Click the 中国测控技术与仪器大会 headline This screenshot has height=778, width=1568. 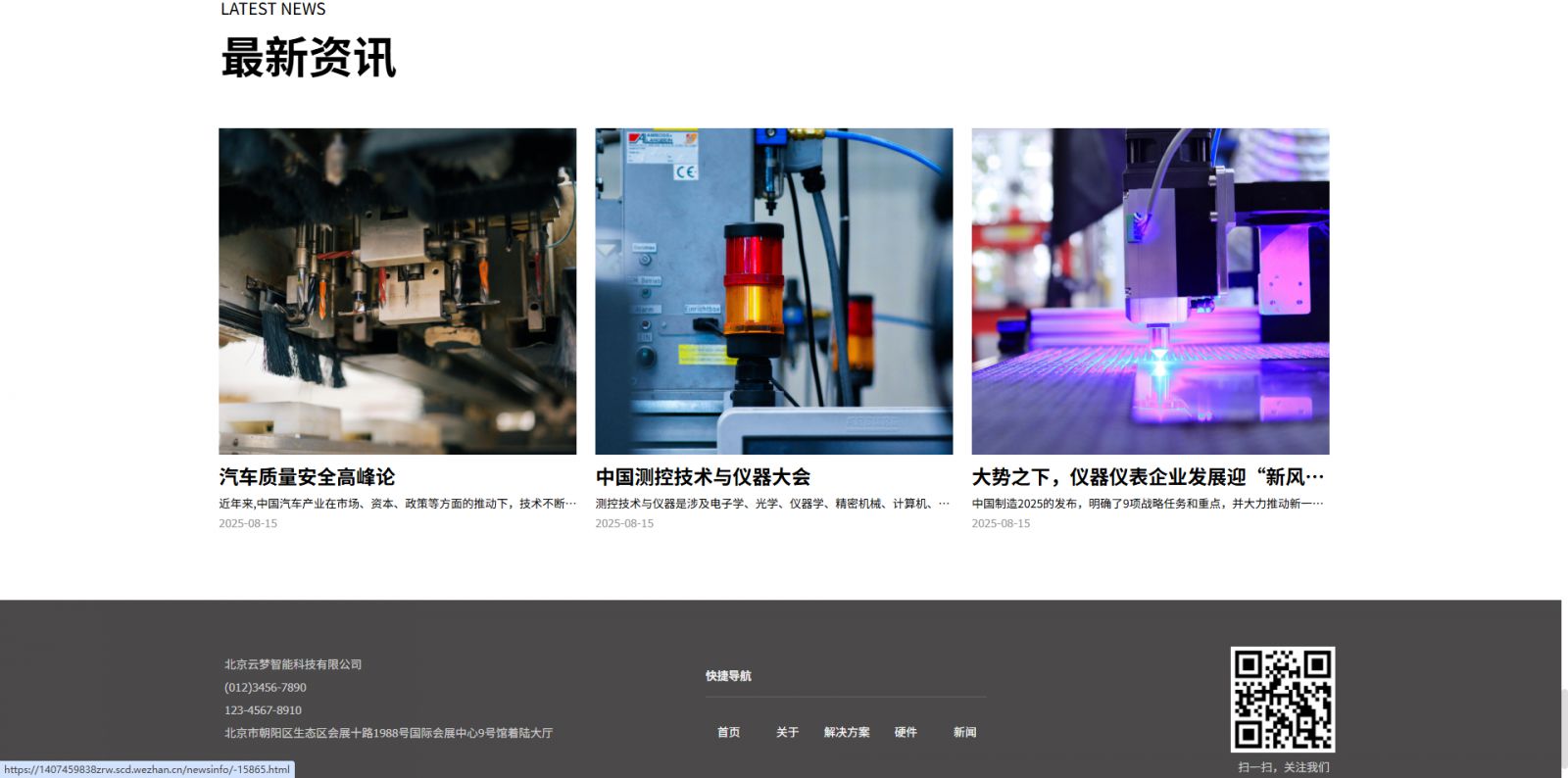pos(703,477)
